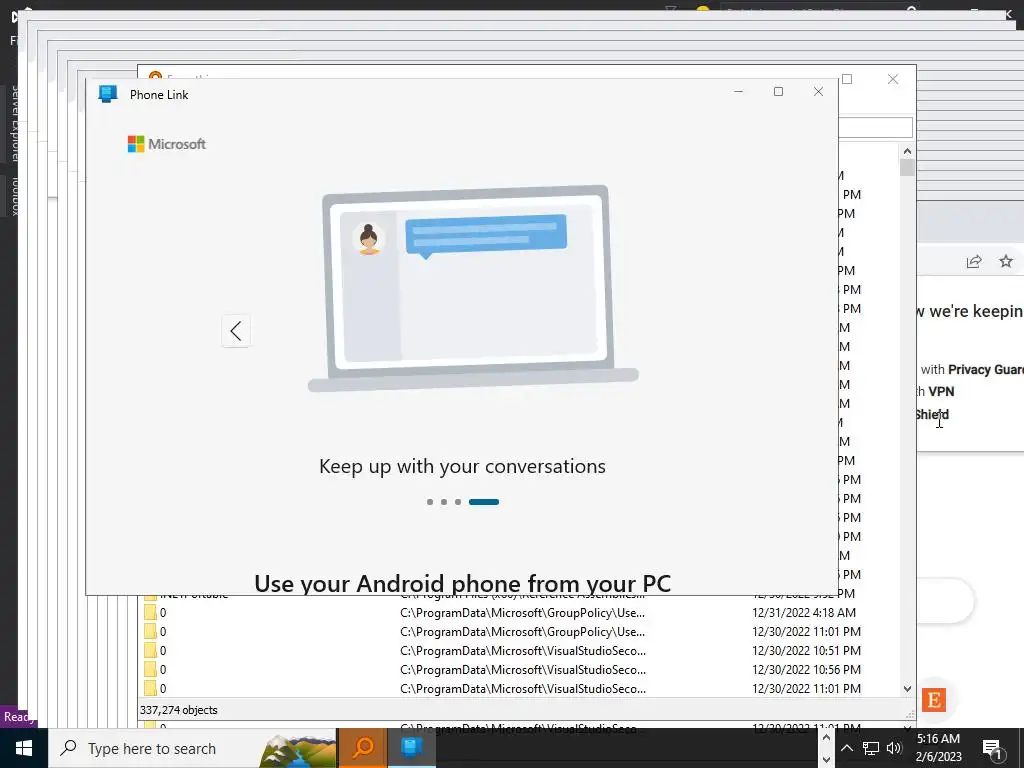Open the volume control tray icon
This screenshot has width=1024, height=768.
click(894, 748)
